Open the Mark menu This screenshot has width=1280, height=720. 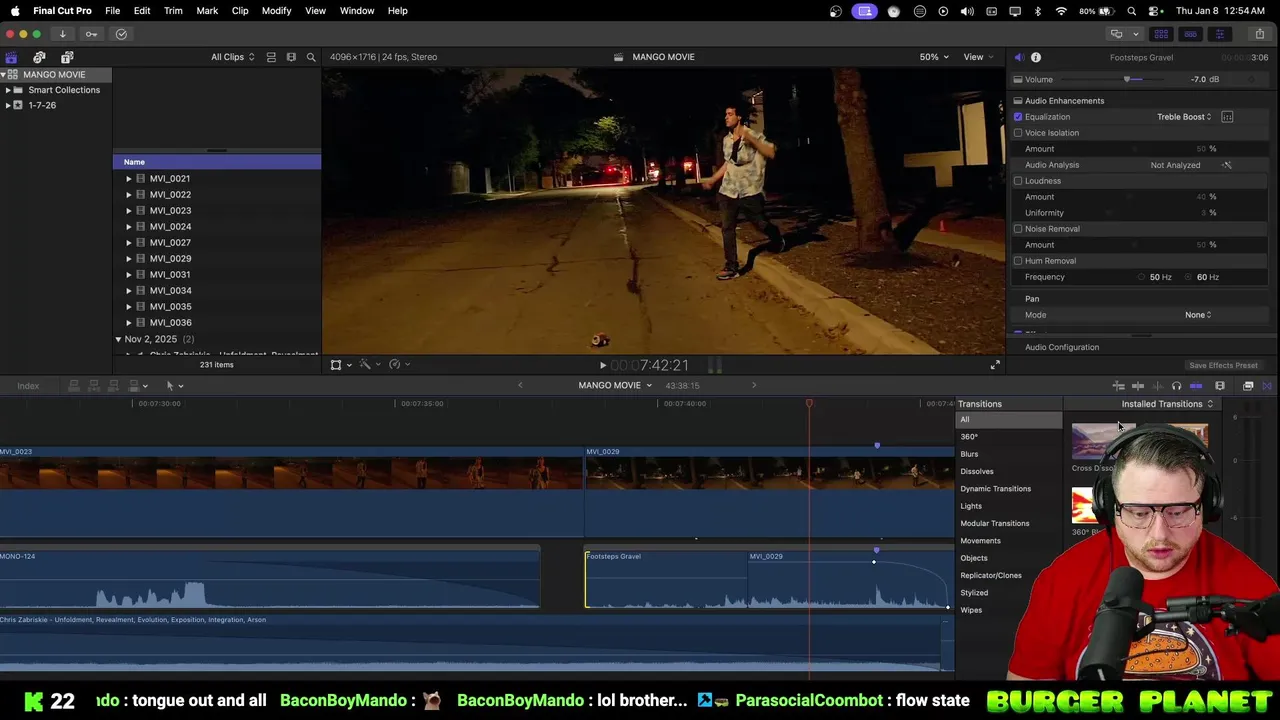click(207, 11)
